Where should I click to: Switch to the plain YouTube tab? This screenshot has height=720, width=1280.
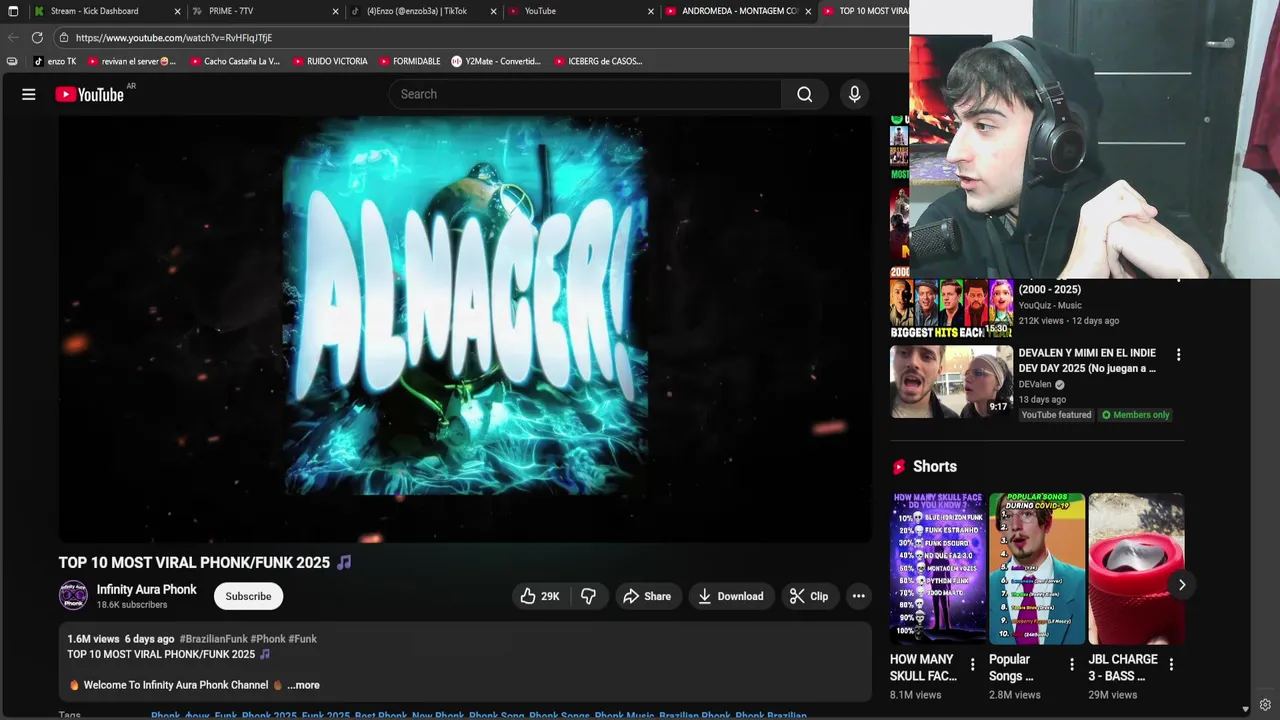[x=540, y=11]
